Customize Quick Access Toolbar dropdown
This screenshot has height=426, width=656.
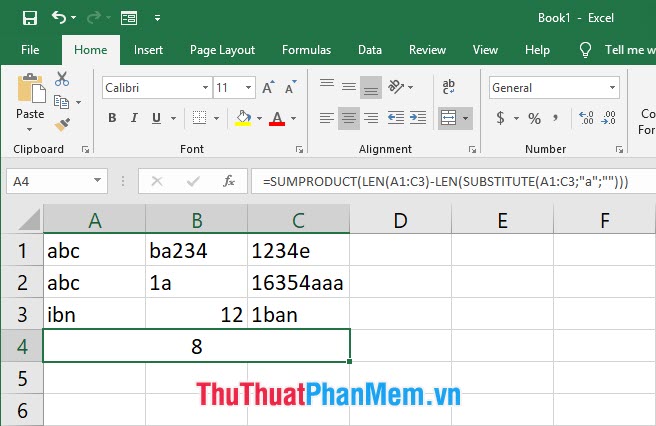point(157,18)
